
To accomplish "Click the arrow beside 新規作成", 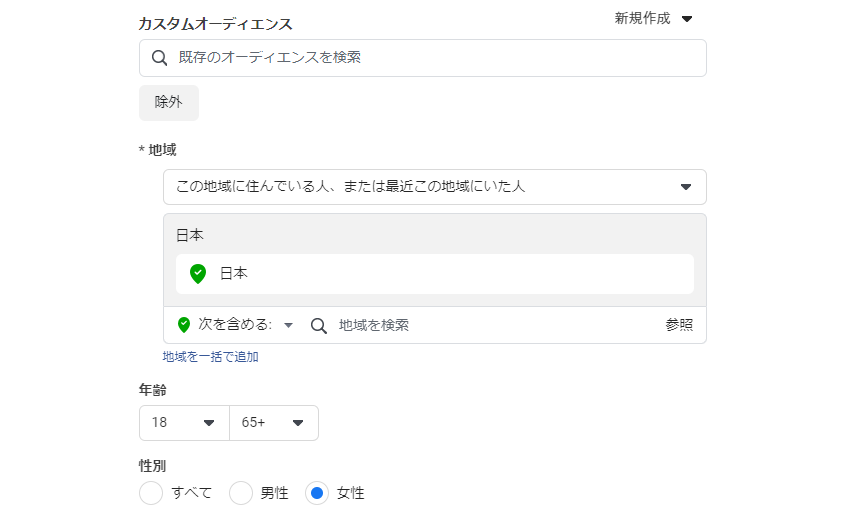I will tap(687, 19).
